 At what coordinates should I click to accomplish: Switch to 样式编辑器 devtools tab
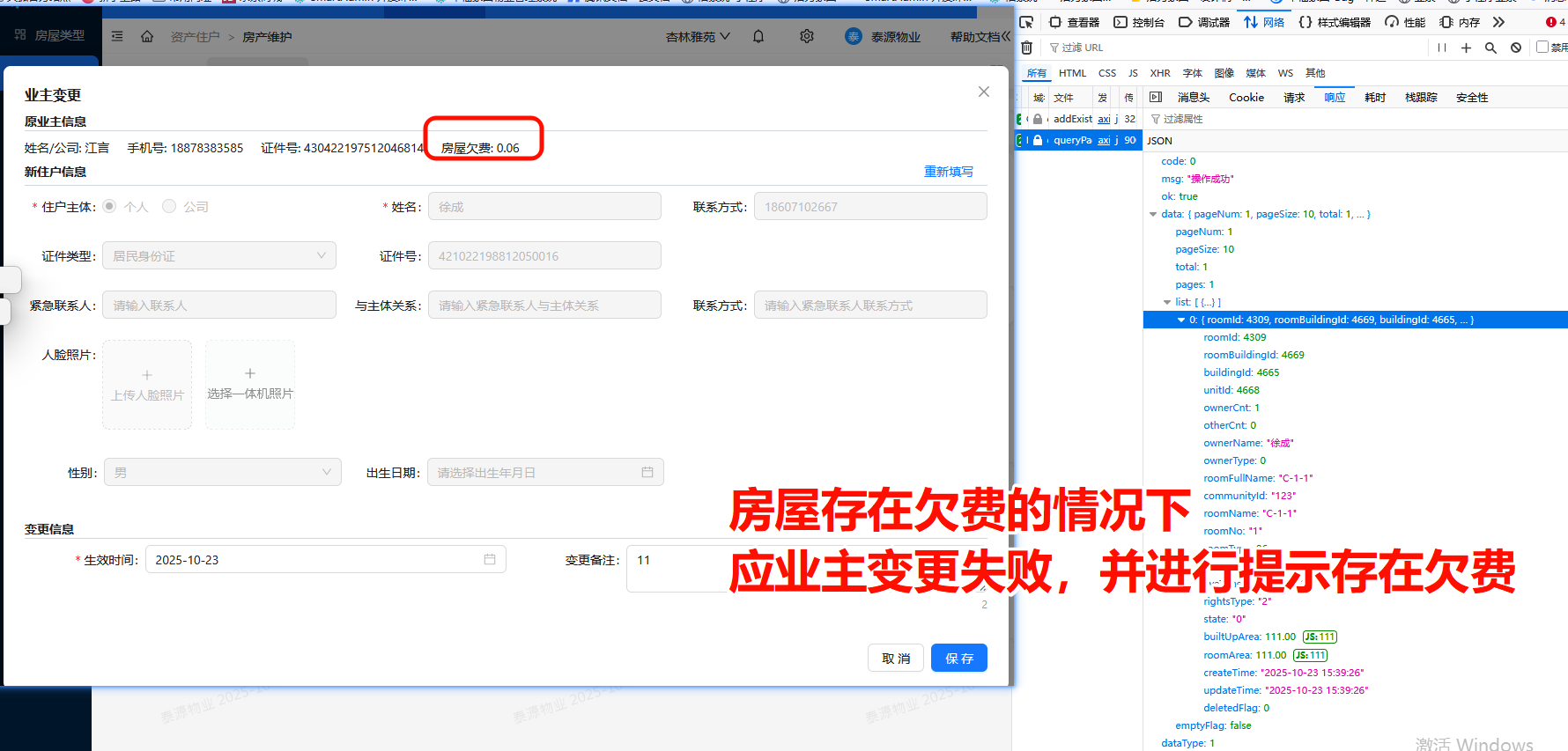coord(1335,22)
